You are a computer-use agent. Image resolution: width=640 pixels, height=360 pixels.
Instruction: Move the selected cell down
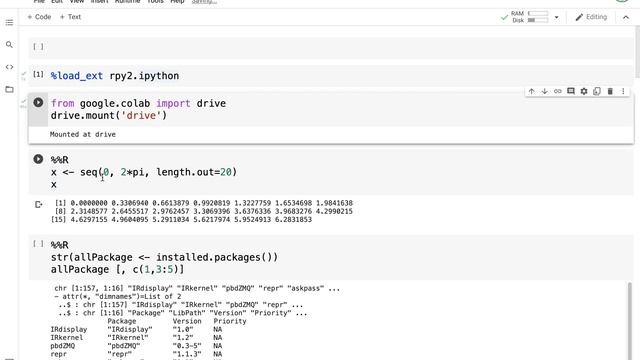tap(544, 91)
